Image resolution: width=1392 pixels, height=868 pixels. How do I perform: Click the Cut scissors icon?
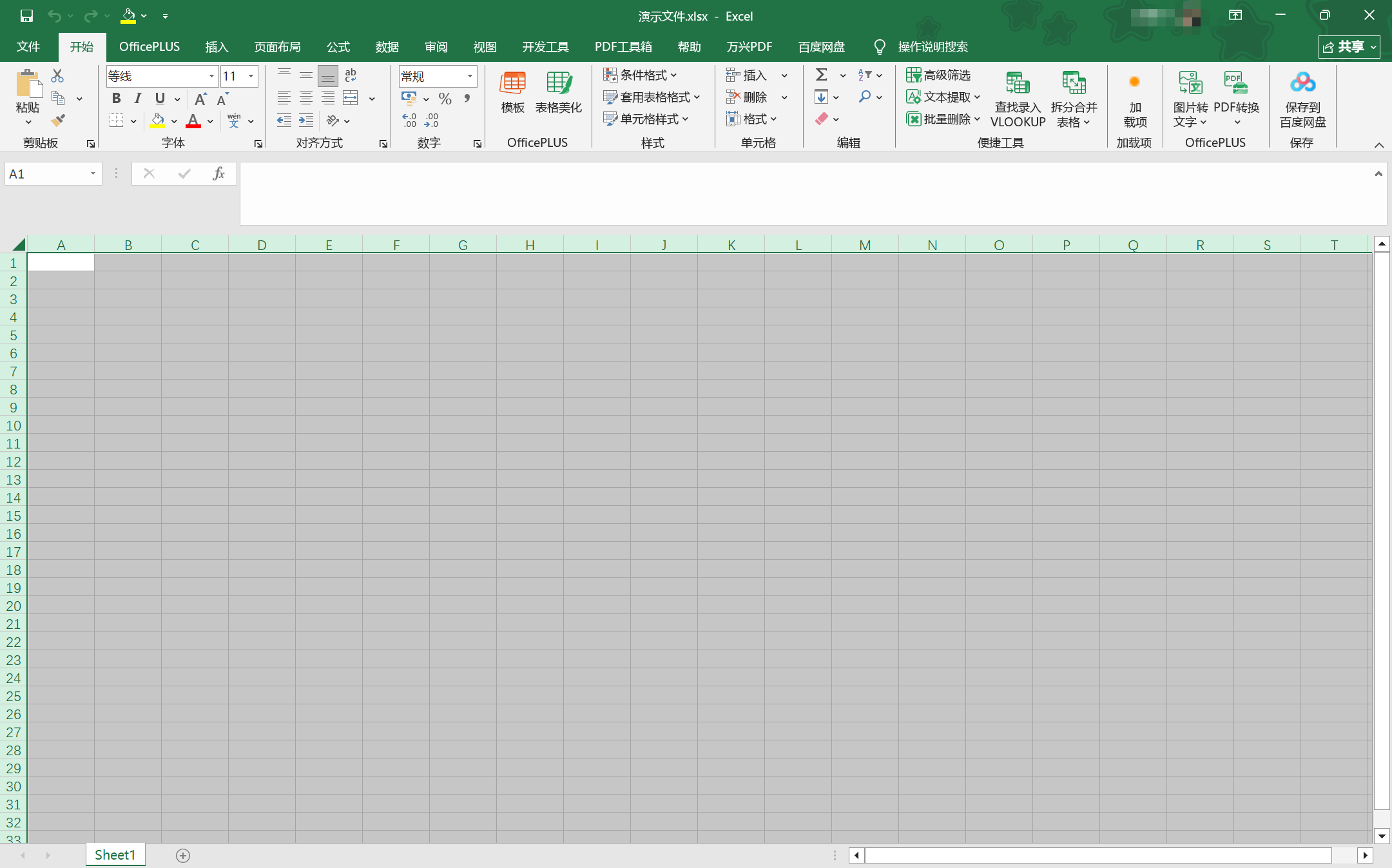pyautogui.click(x=57, y=75)
